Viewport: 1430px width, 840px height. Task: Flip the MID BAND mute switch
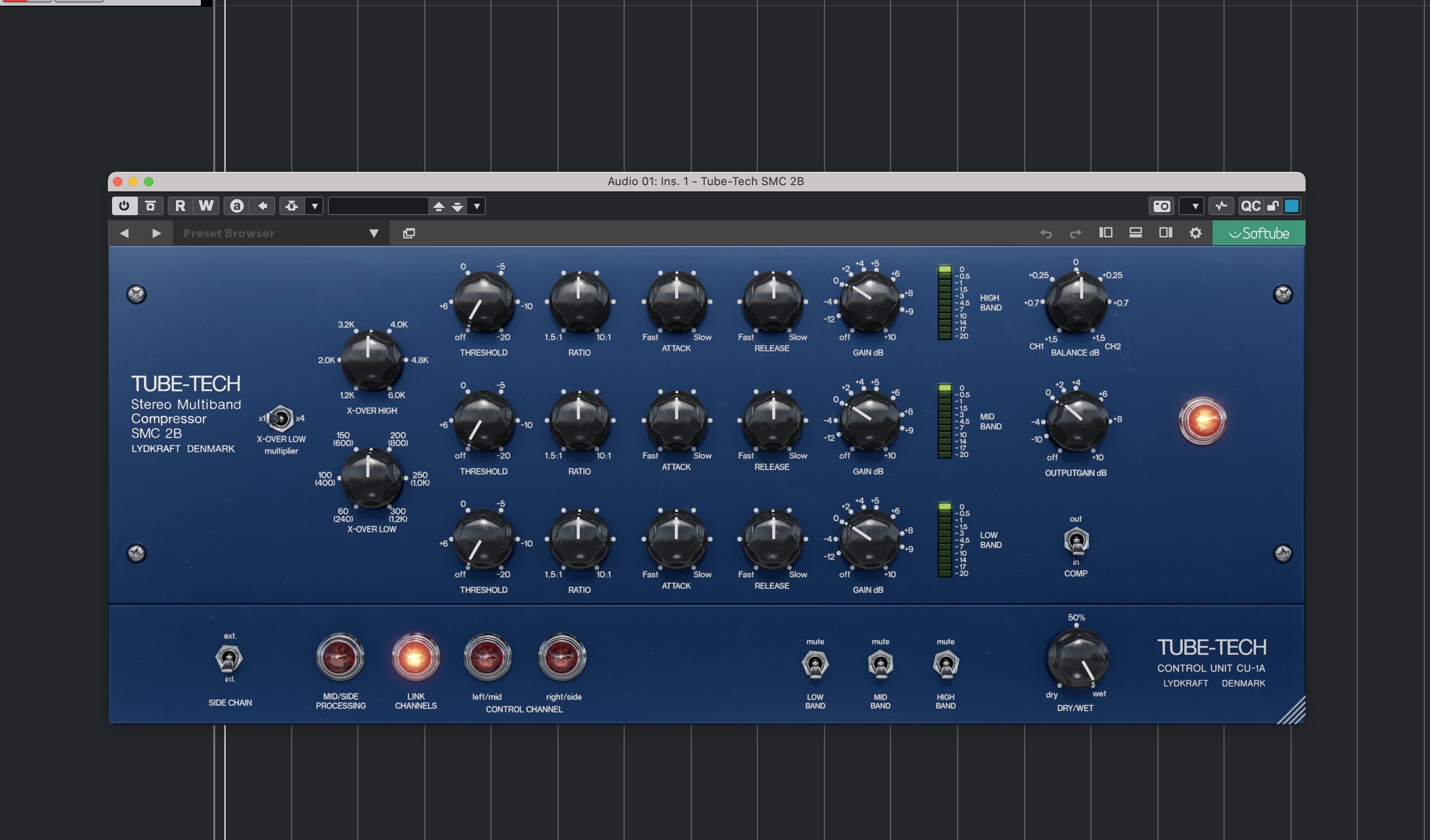tap(880, 664)
